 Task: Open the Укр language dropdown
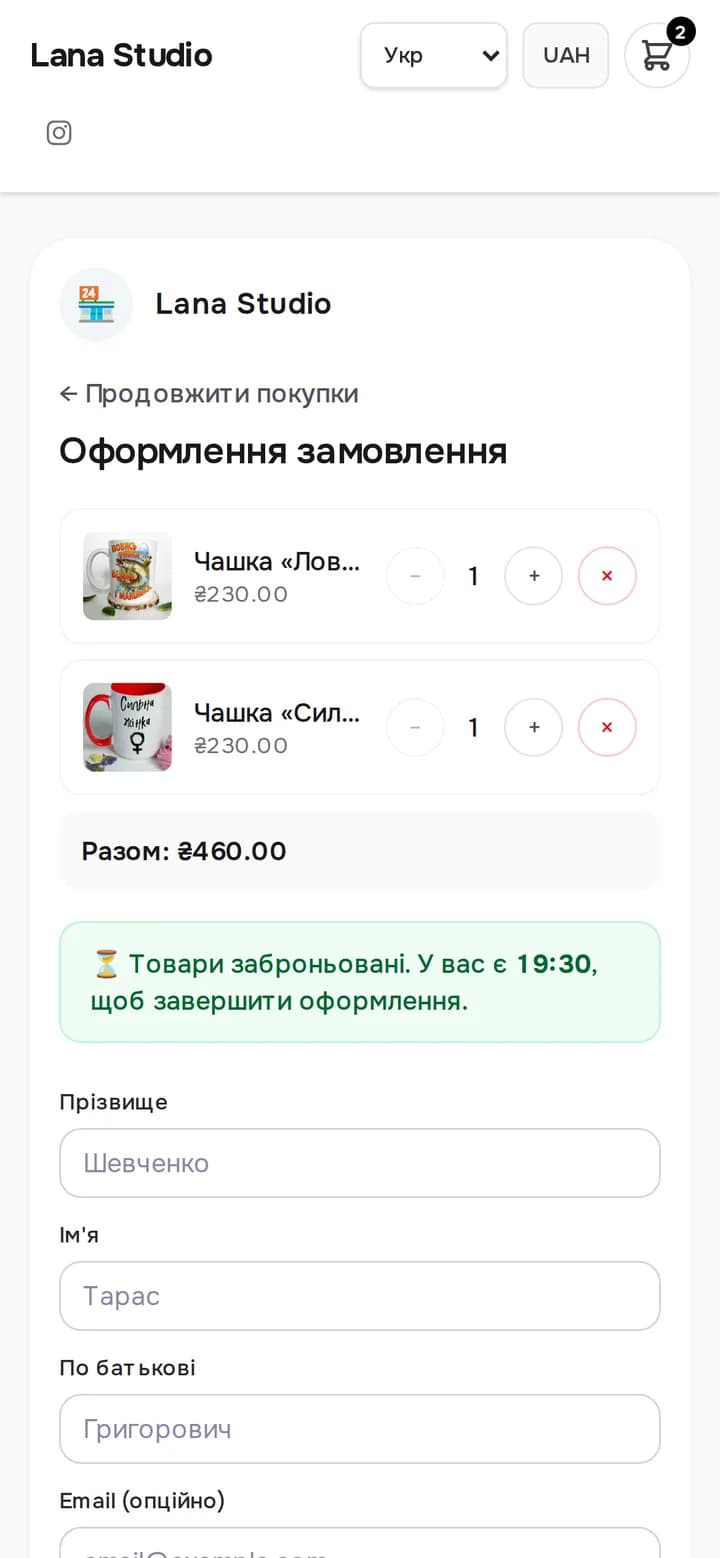tap(434, 55)
